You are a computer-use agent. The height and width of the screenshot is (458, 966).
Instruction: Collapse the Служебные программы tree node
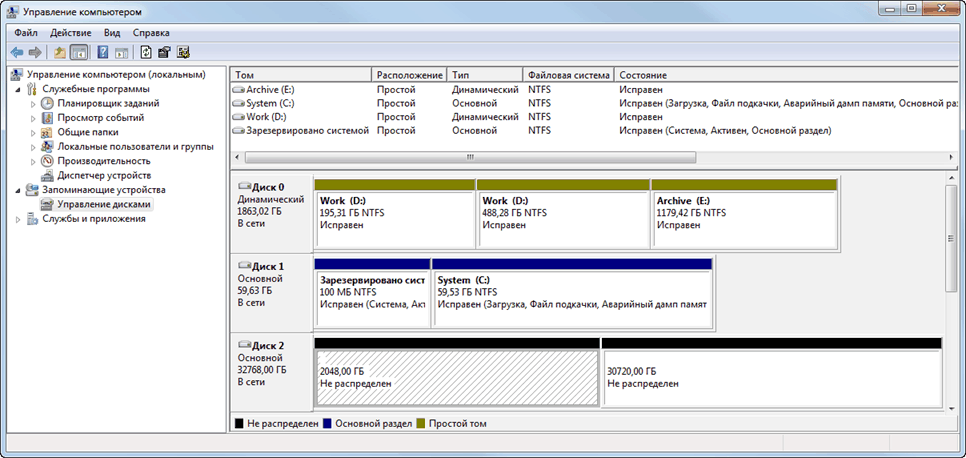(x=19, y=89)
